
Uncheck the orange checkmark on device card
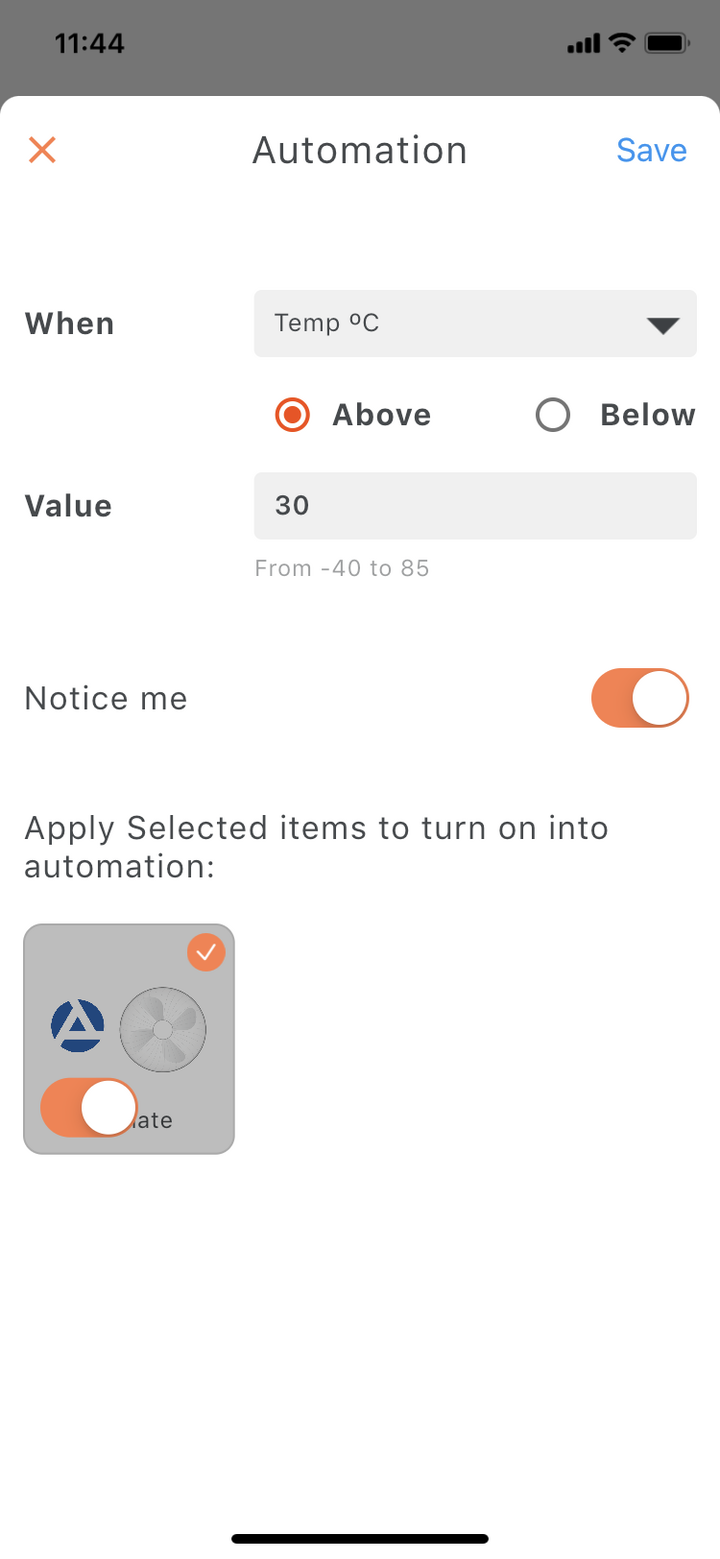tap(206, 953)
